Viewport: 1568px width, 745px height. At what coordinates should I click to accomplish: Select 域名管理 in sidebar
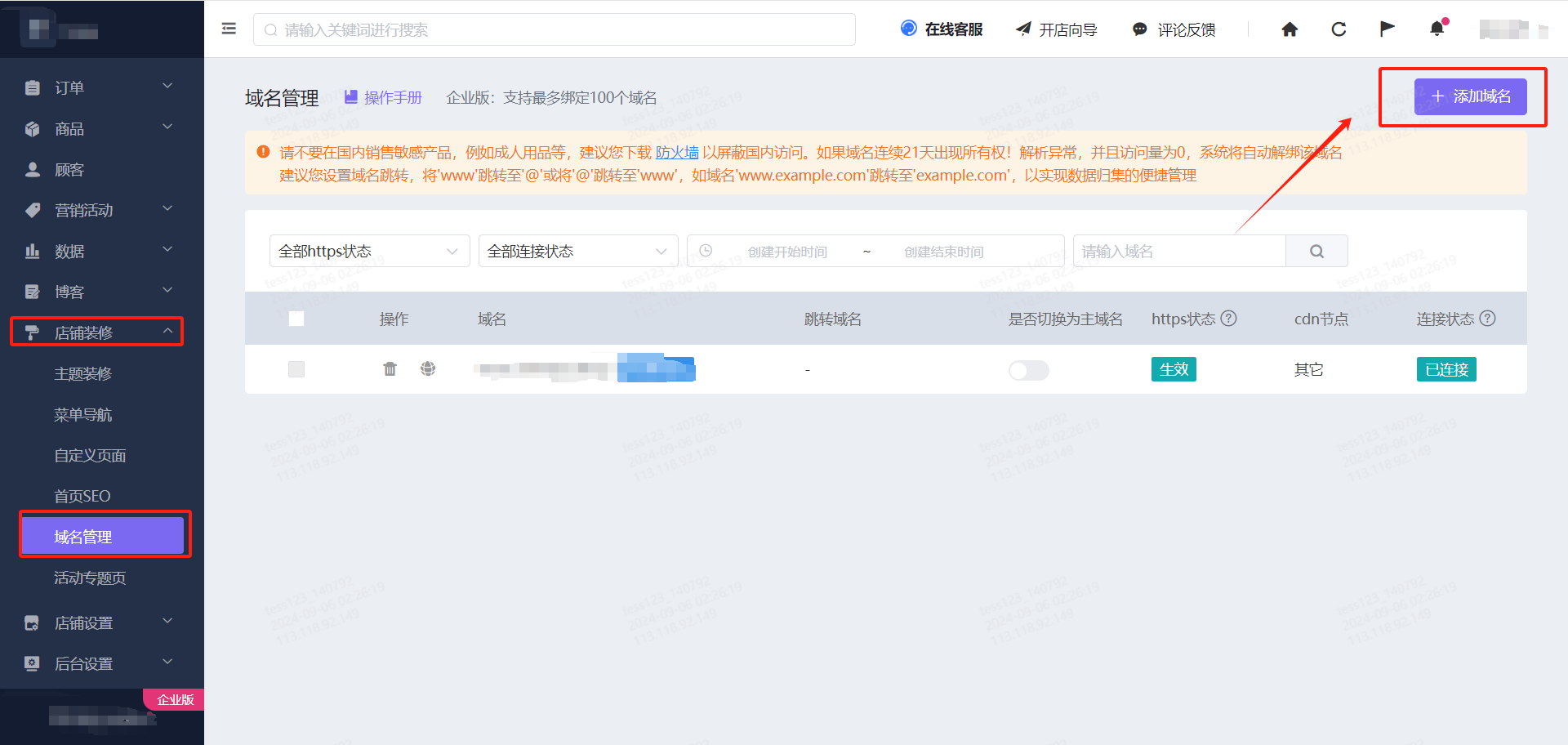click(x=102, y=536)
